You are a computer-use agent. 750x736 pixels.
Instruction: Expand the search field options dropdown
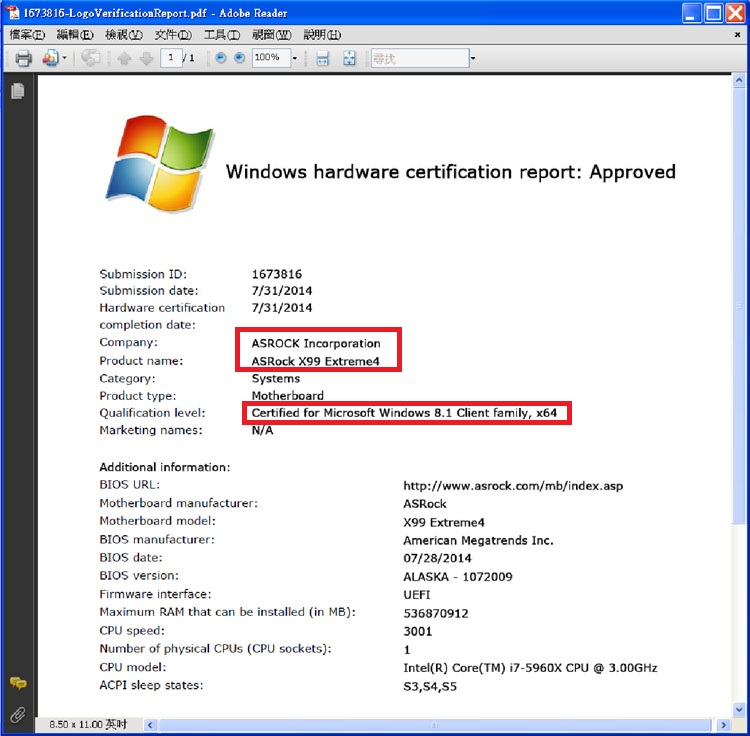click(473, 58)
